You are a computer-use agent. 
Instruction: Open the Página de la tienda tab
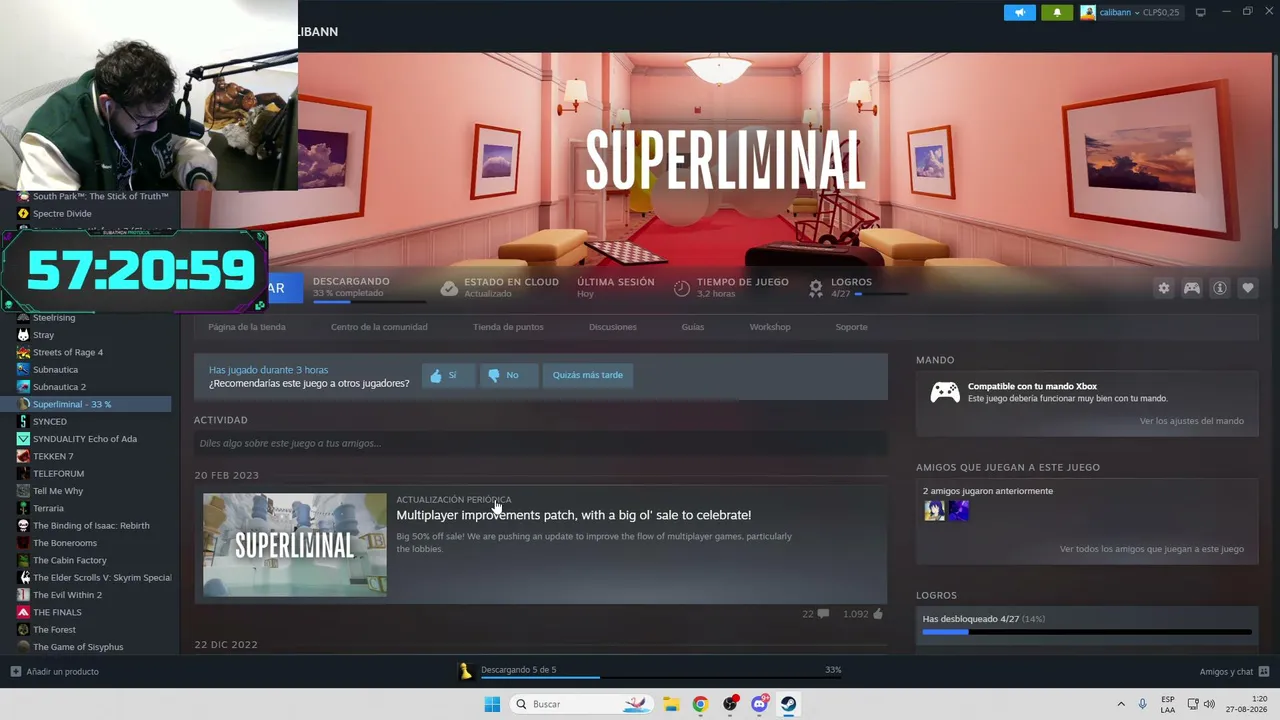coord(247,327)
